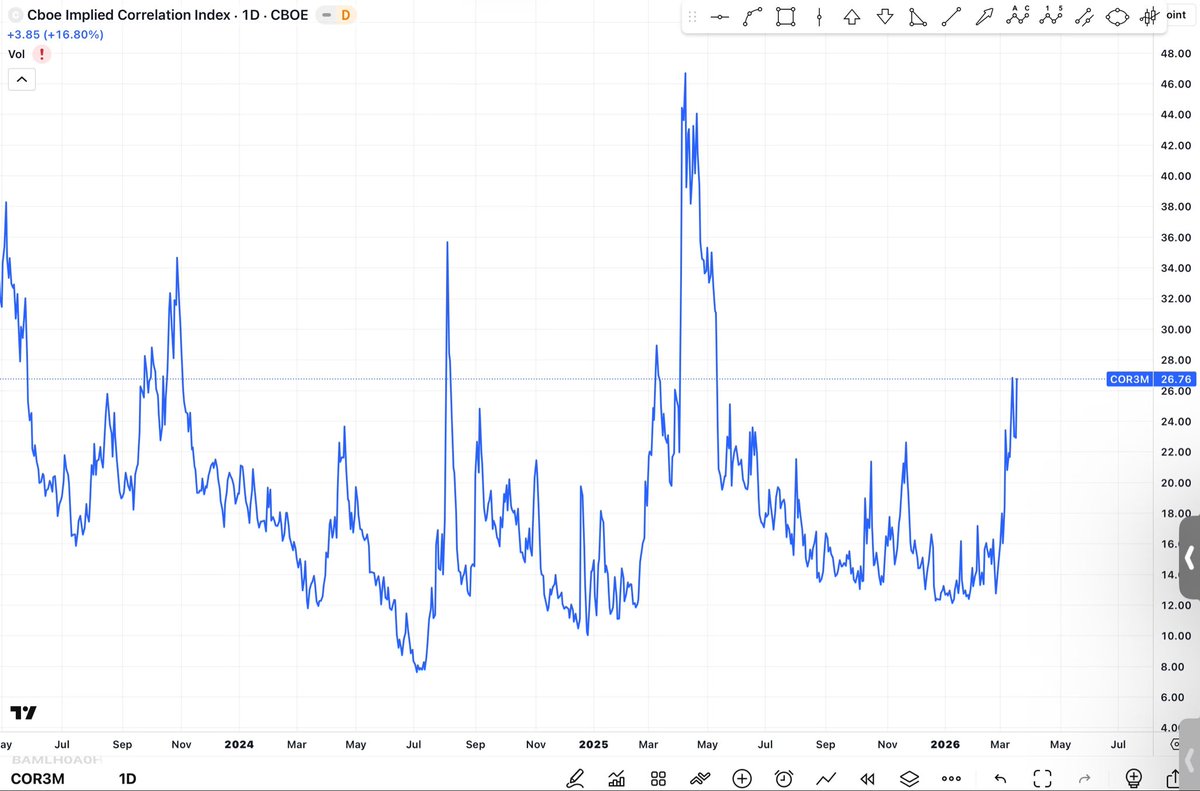Viewport: 1200px width, 791px height.
Task: Select the Elliott impulse wave 12345 tool
Action: 1050,16
